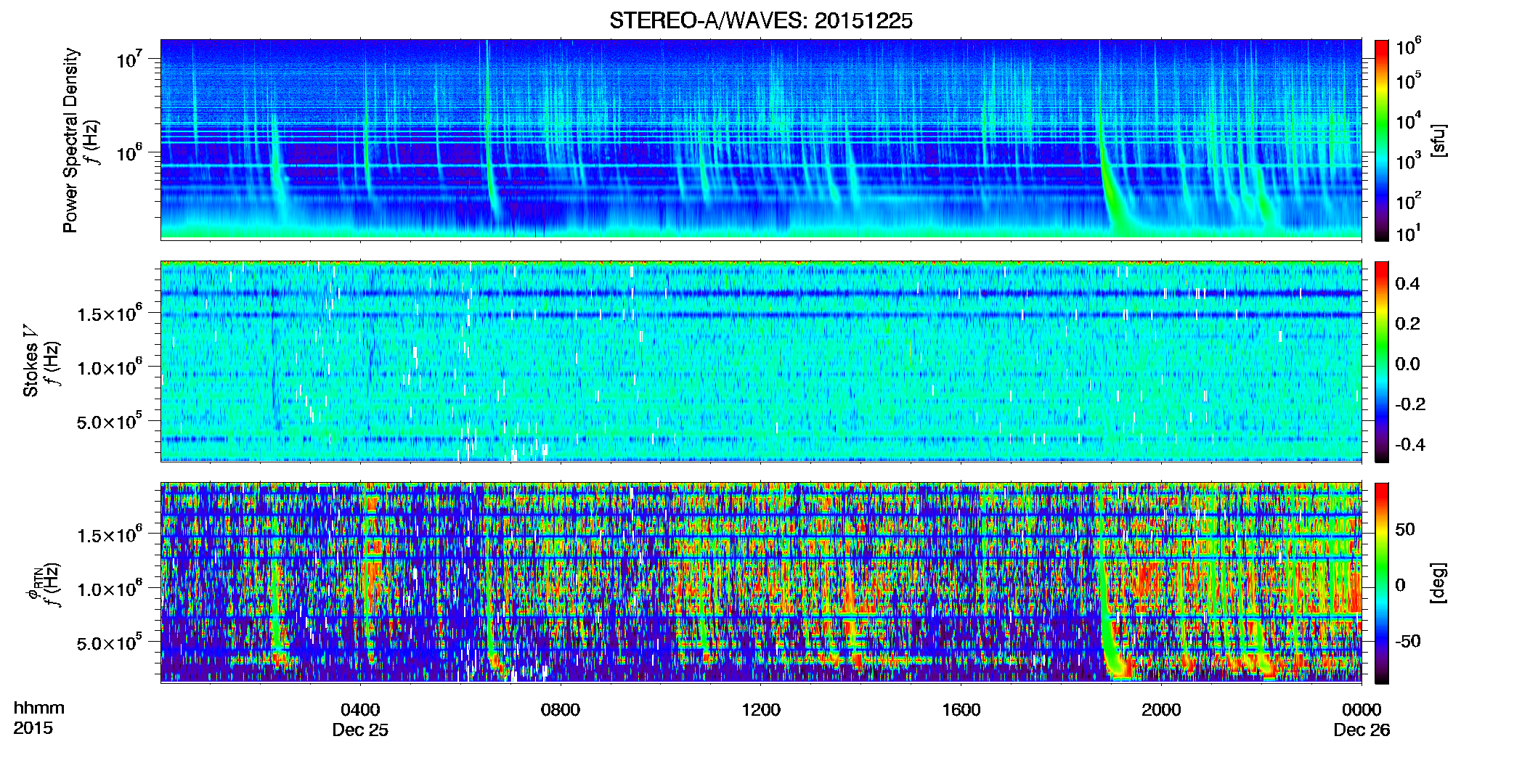
Task: Click the Stokes V spectrogram panel
Action: tap(761, 361)
